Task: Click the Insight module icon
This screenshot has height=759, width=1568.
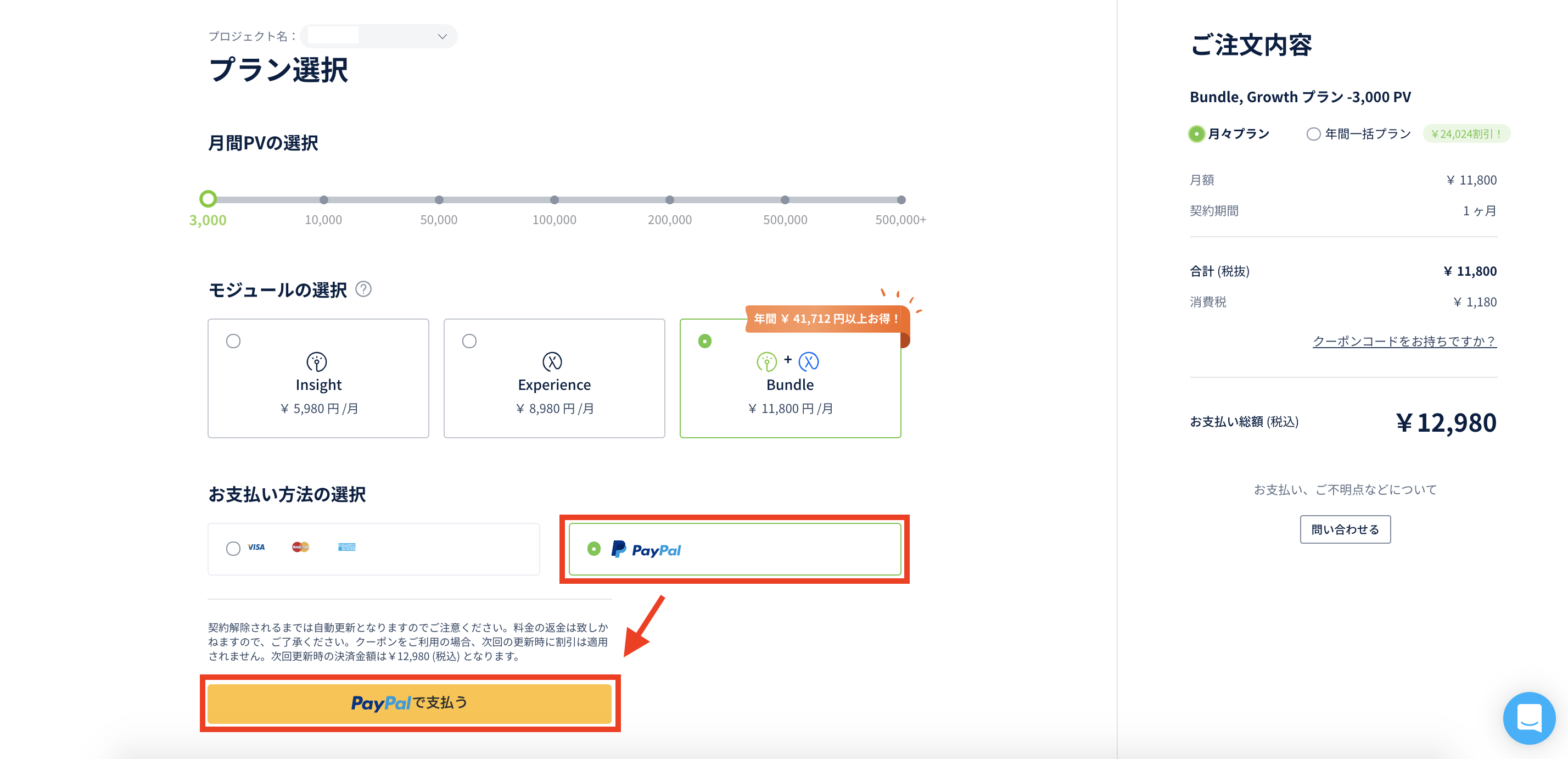Action: [x=317, y=361]
